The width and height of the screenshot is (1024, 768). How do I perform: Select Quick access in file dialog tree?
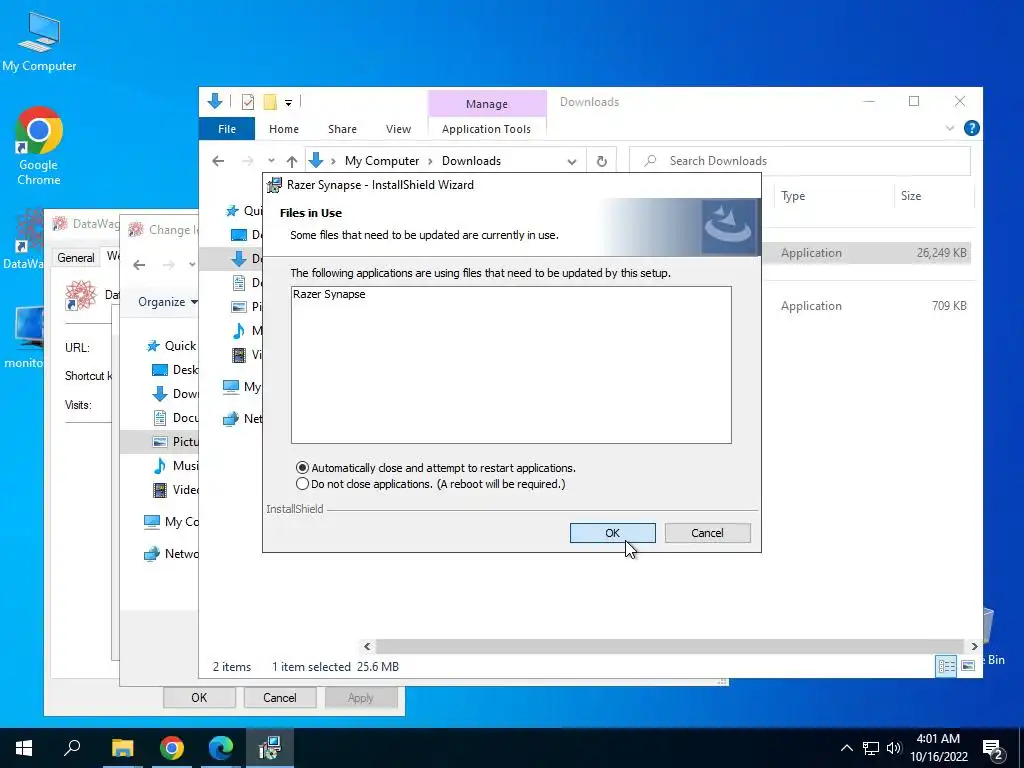(172, 346)
